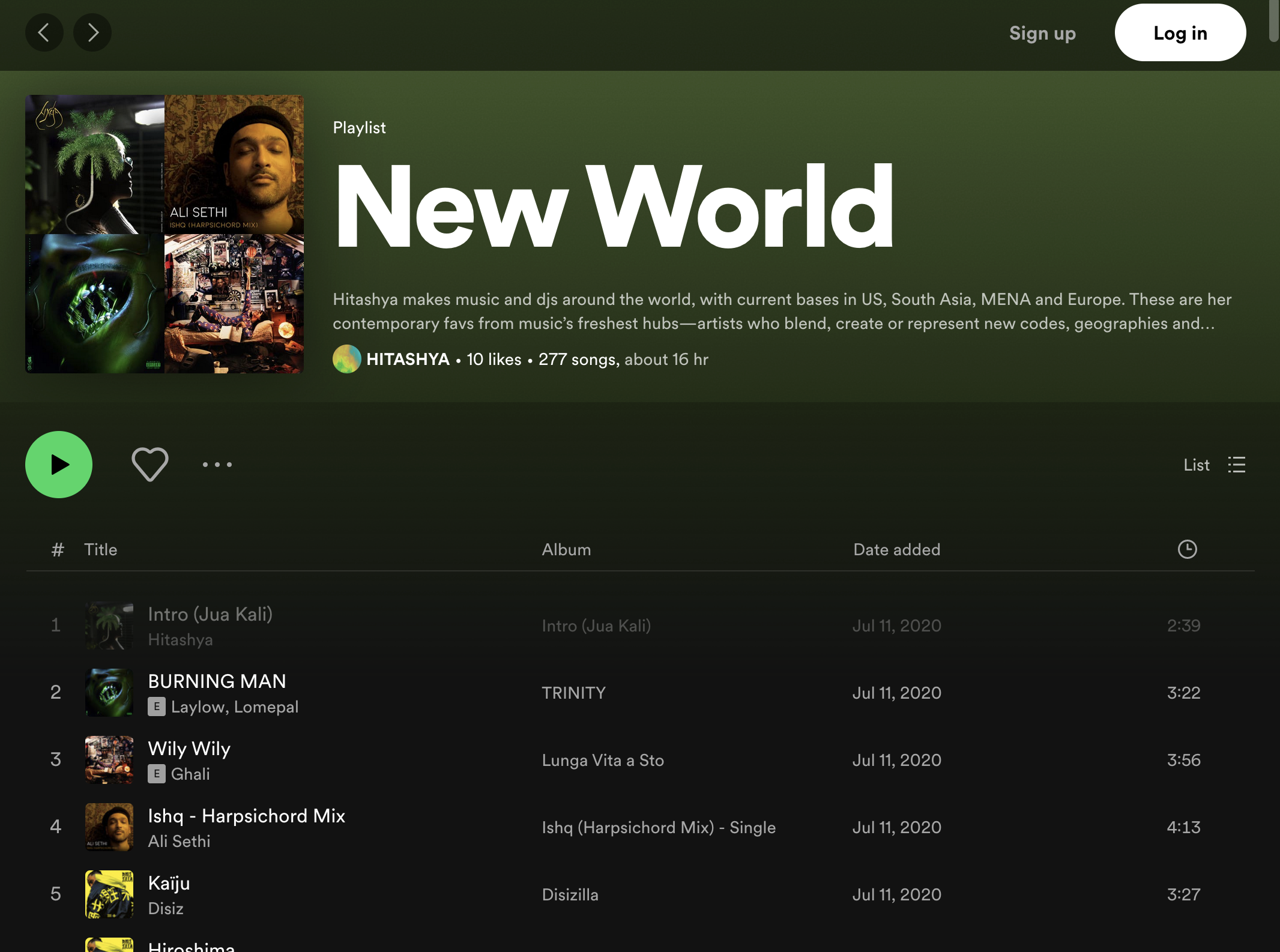Click the clock duration column icon
The width and height of the screenshot is (1280, 952).
tap(1187, 549)
